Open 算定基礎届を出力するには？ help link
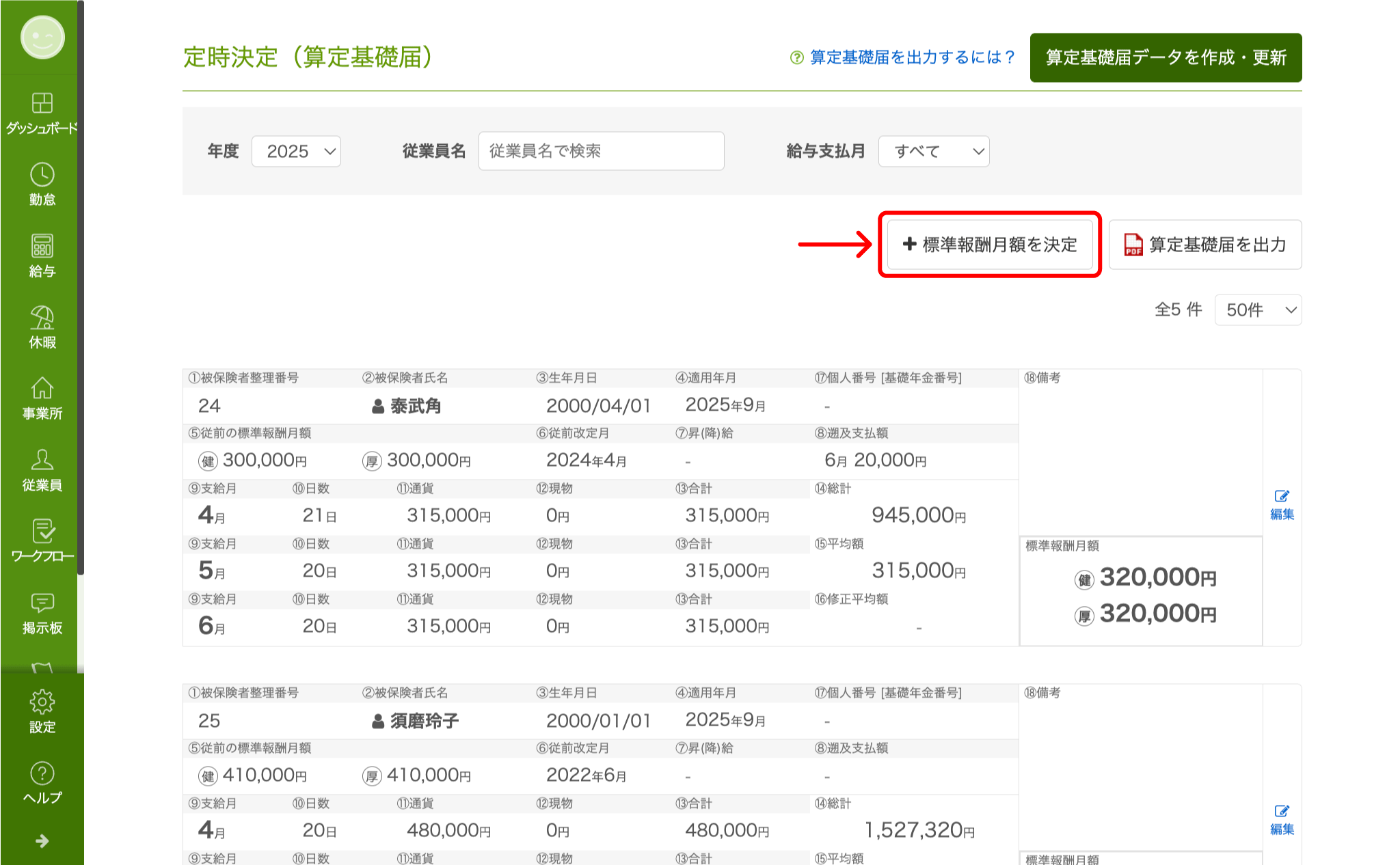This screenshot has width=1400, height=865. (903, 57)
